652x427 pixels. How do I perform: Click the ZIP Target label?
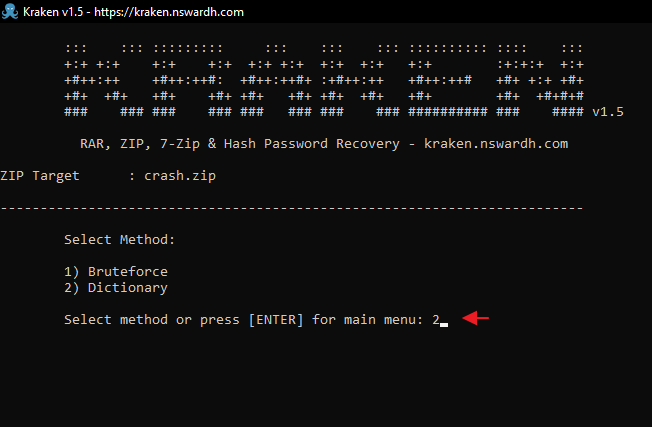(x=40, y=176)
